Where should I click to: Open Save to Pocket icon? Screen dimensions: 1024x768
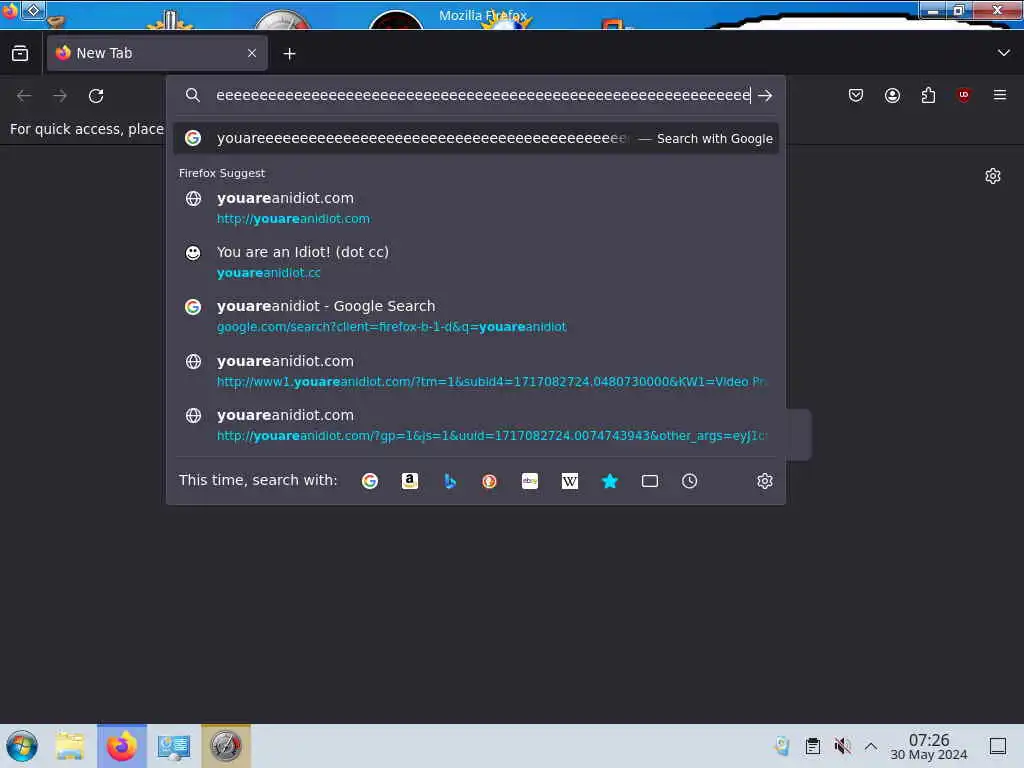coord(856,95)
